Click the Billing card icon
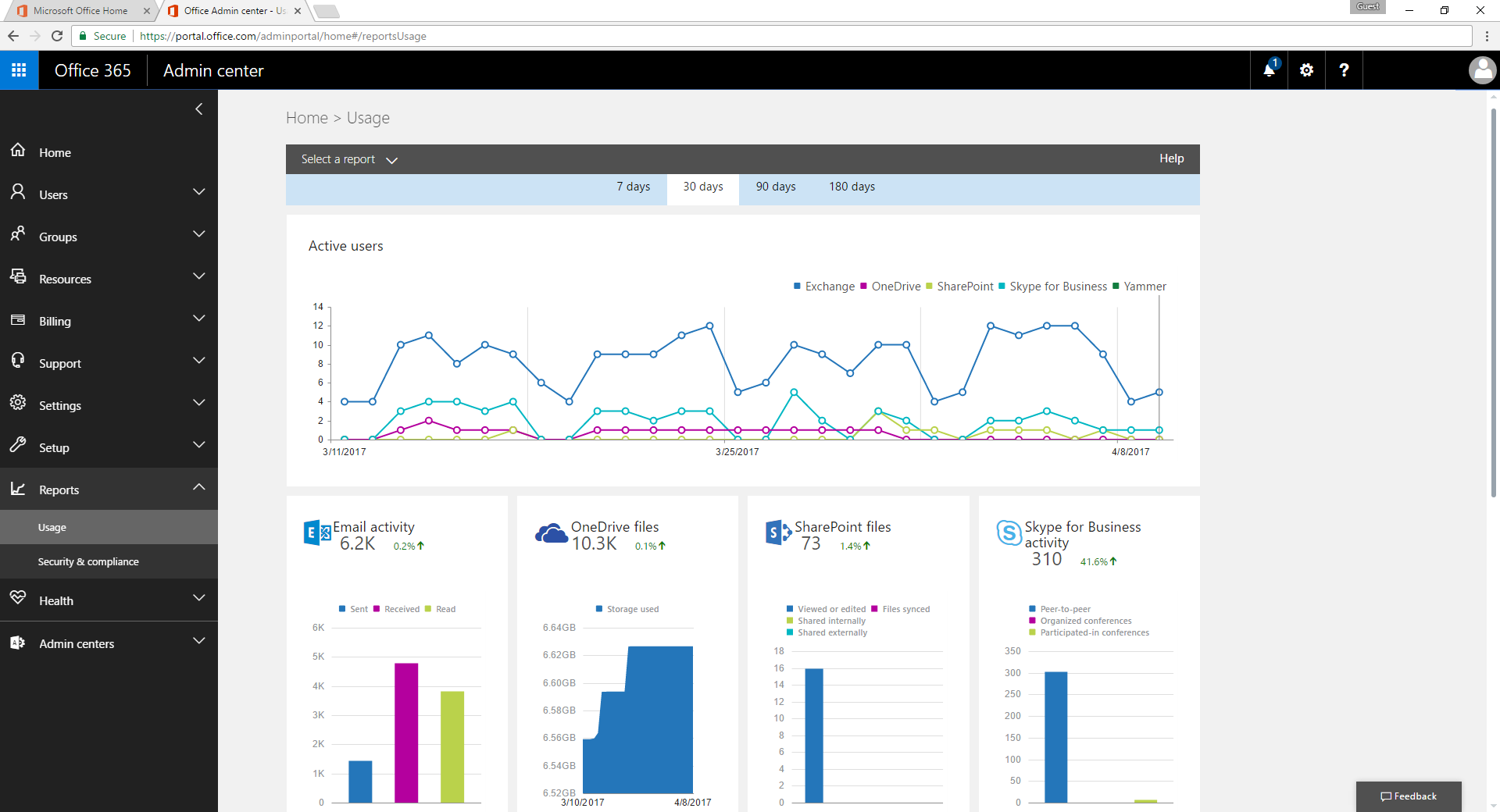The height and width of the screenshot is (812, 1500). click(x=18, y=319)
